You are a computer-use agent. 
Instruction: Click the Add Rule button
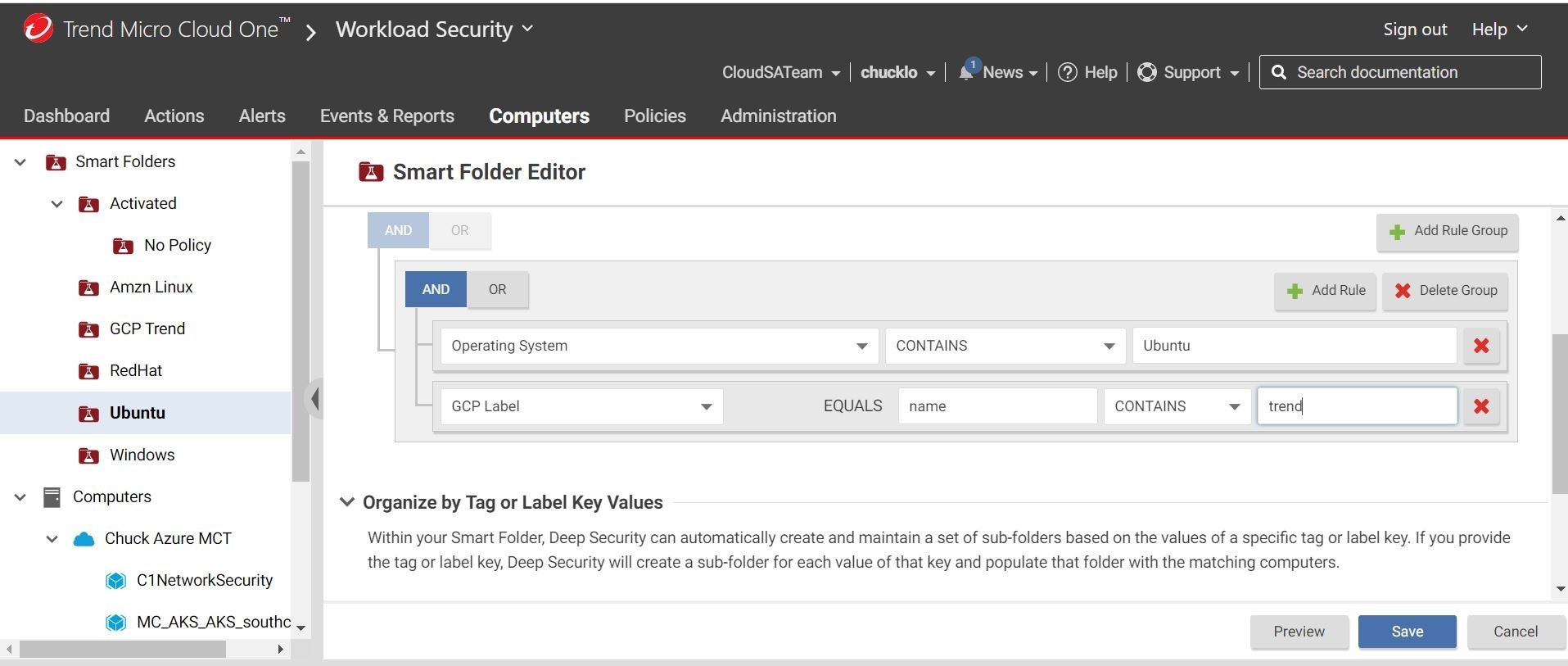coord(1326,291)
